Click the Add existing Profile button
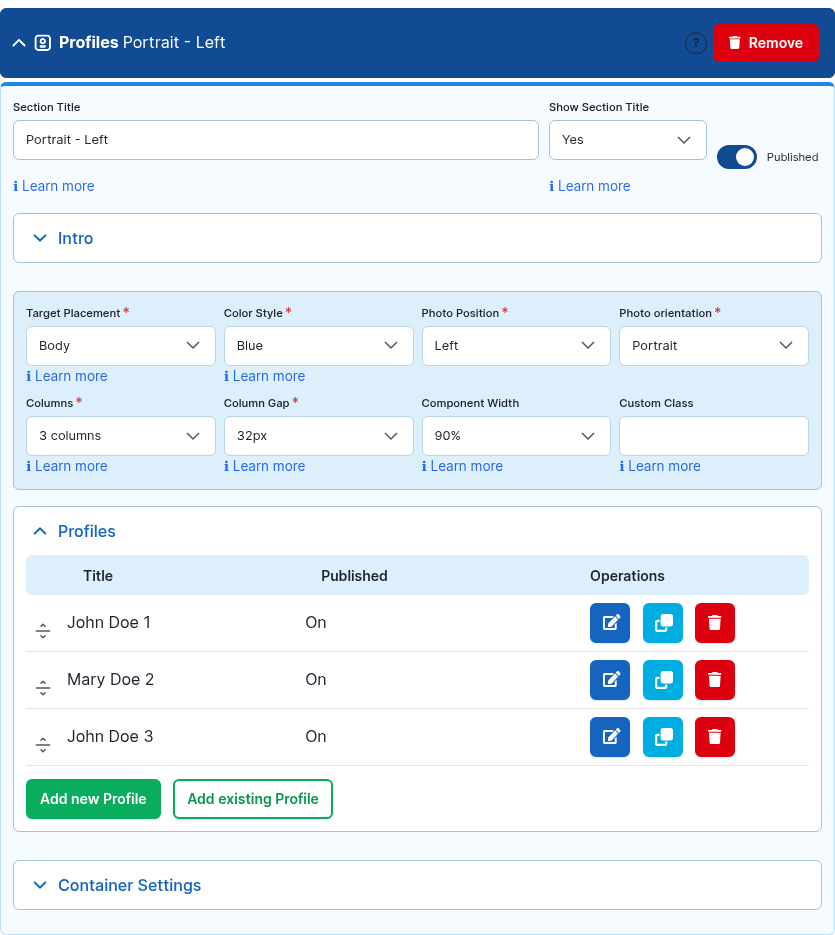The image size is (835, 935). point(253,799)
